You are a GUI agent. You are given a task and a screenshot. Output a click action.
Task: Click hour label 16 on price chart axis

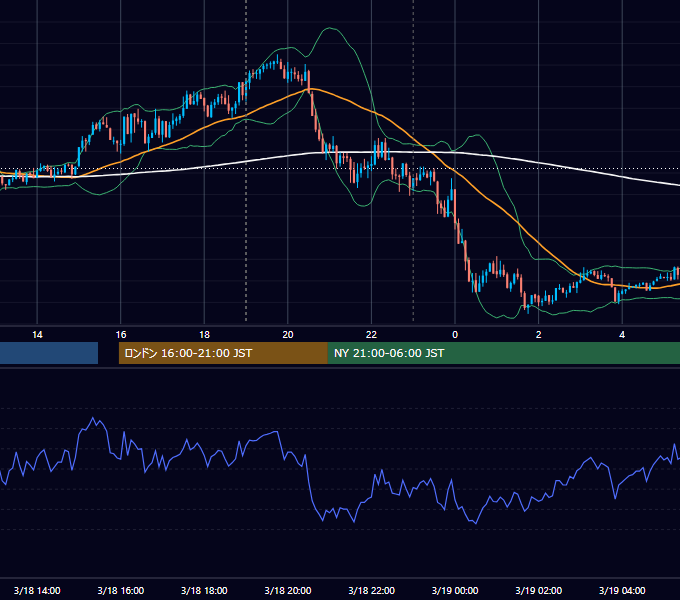click(x=121, y=335)
